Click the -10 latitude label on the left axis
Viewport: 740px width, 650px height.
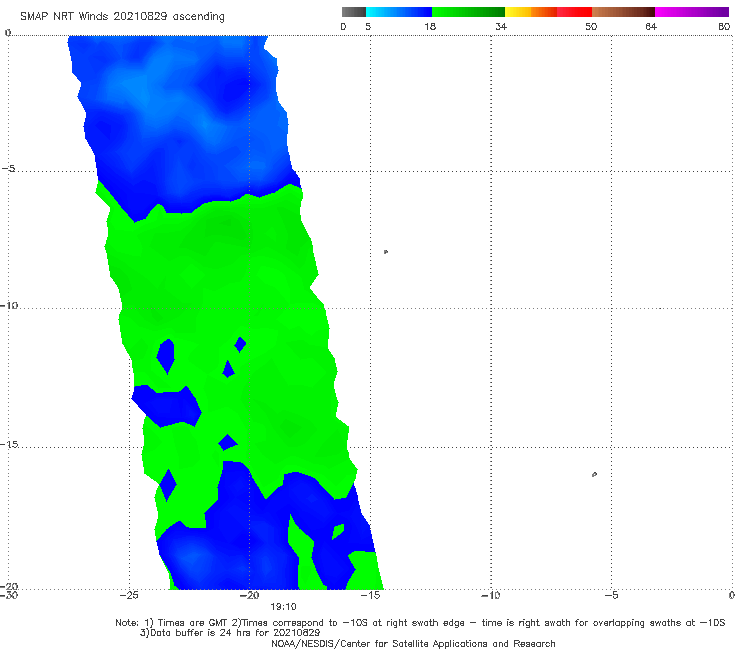[x=9, y=305]
